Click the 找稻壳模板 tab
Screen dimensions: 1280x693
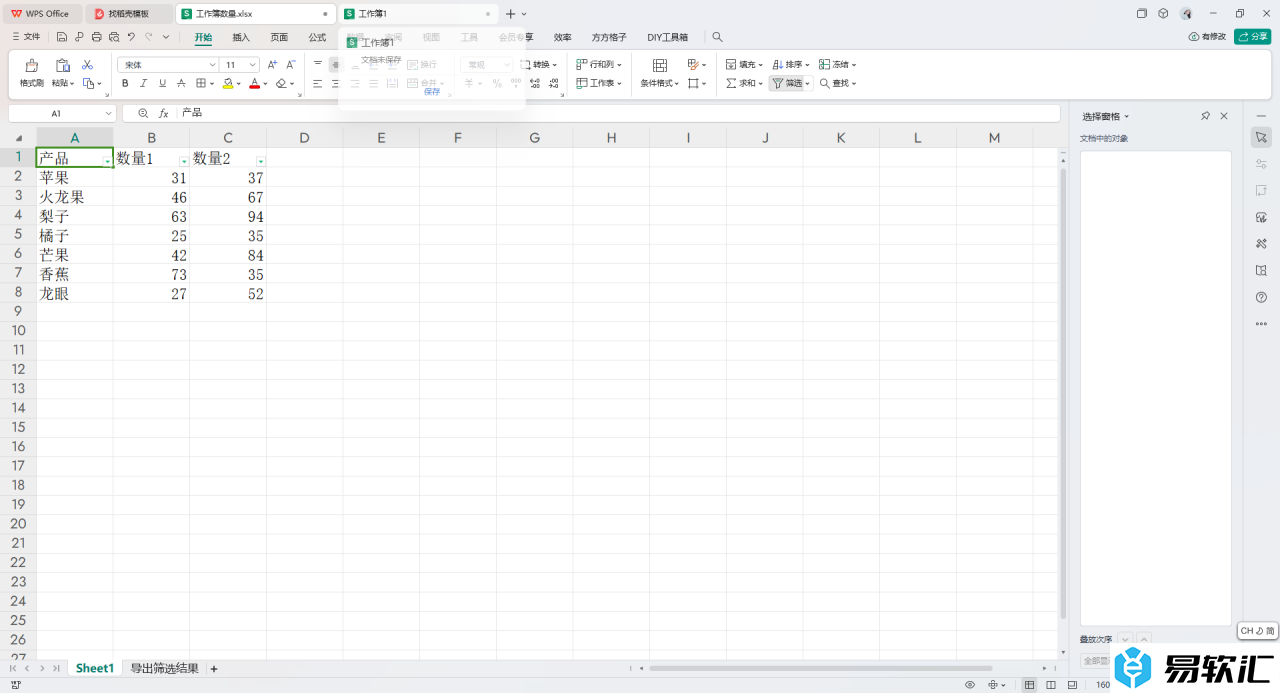tap(128, 14)
